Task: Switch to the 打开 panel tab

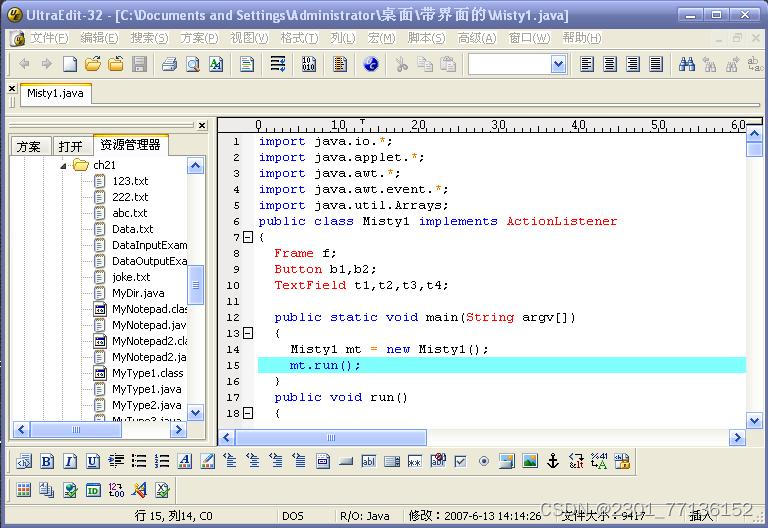Action: [71, 146]
